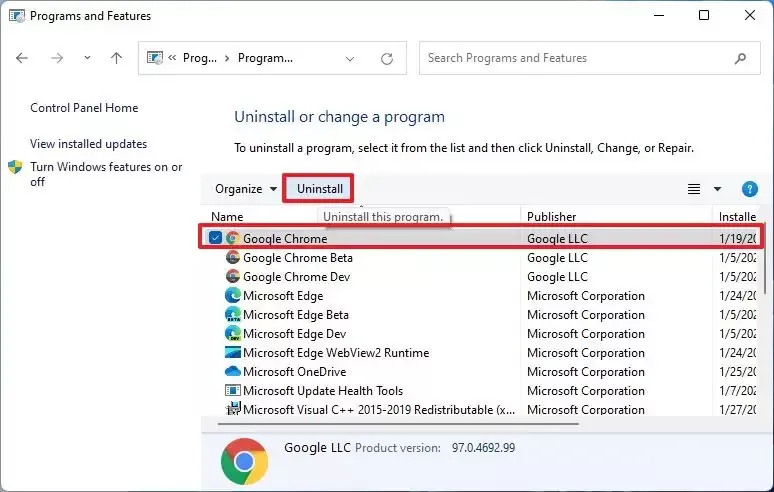The image size is (774, 492).
Task: Open recent locations dropdown chevron
Action: 87,58
